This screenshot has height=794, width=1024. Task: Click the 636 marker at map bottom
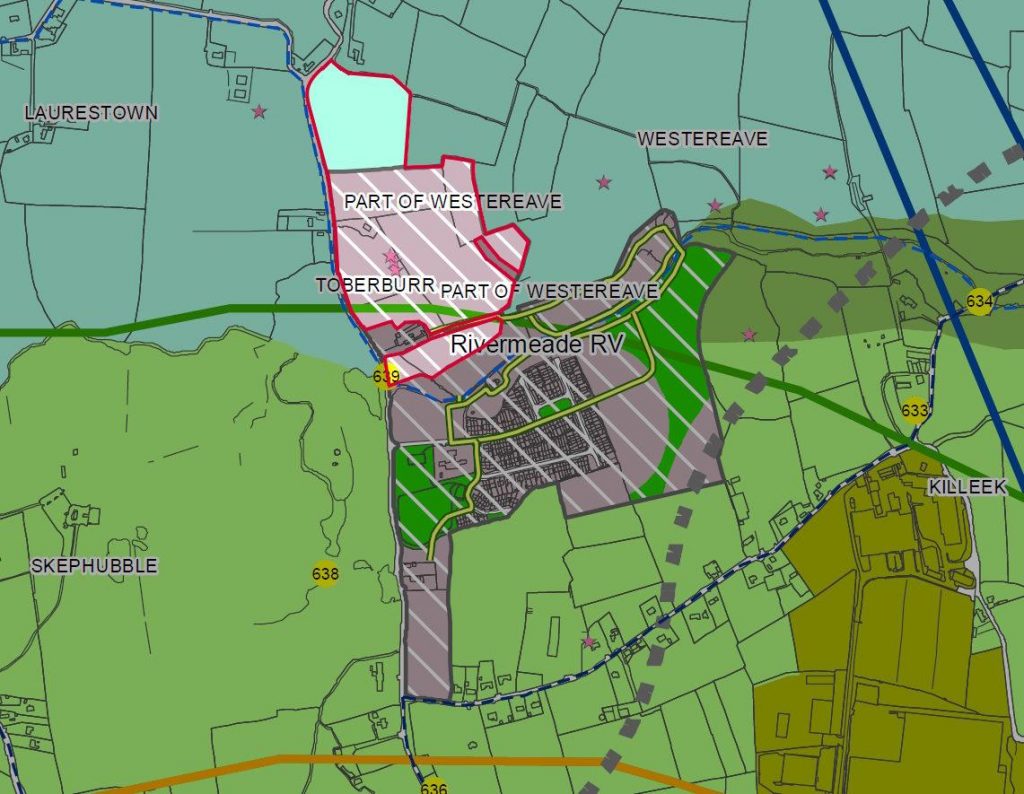coord(434,787)
